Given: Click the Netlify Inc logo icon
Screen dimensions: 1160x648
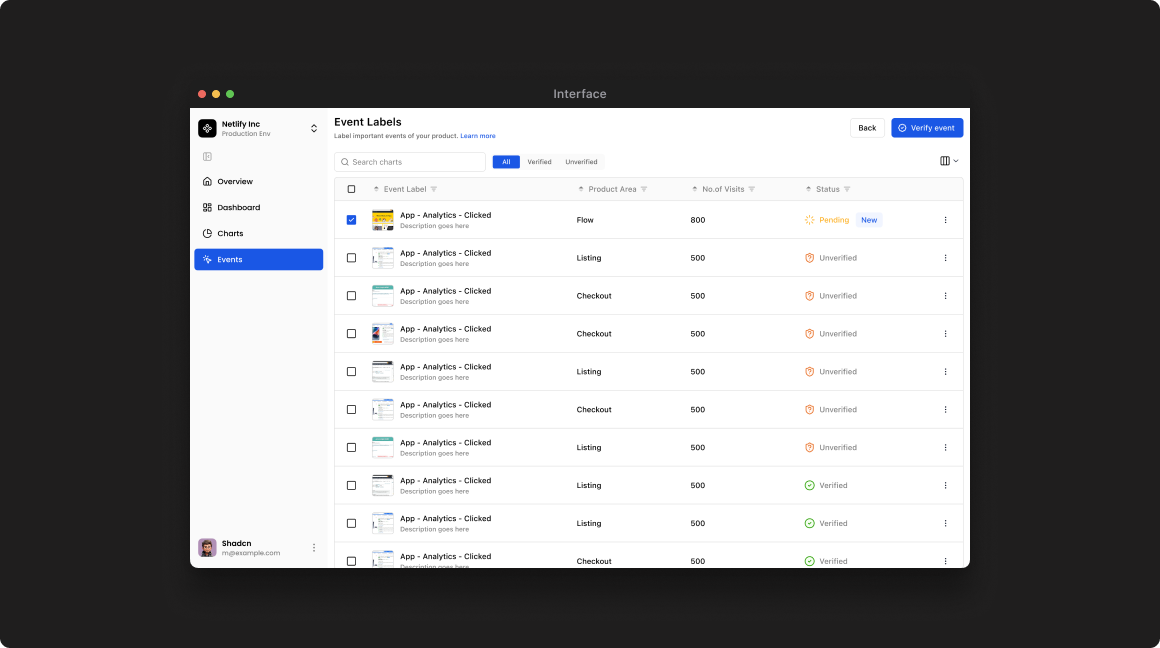Looking at the screenshot, I should coord(207,128).
